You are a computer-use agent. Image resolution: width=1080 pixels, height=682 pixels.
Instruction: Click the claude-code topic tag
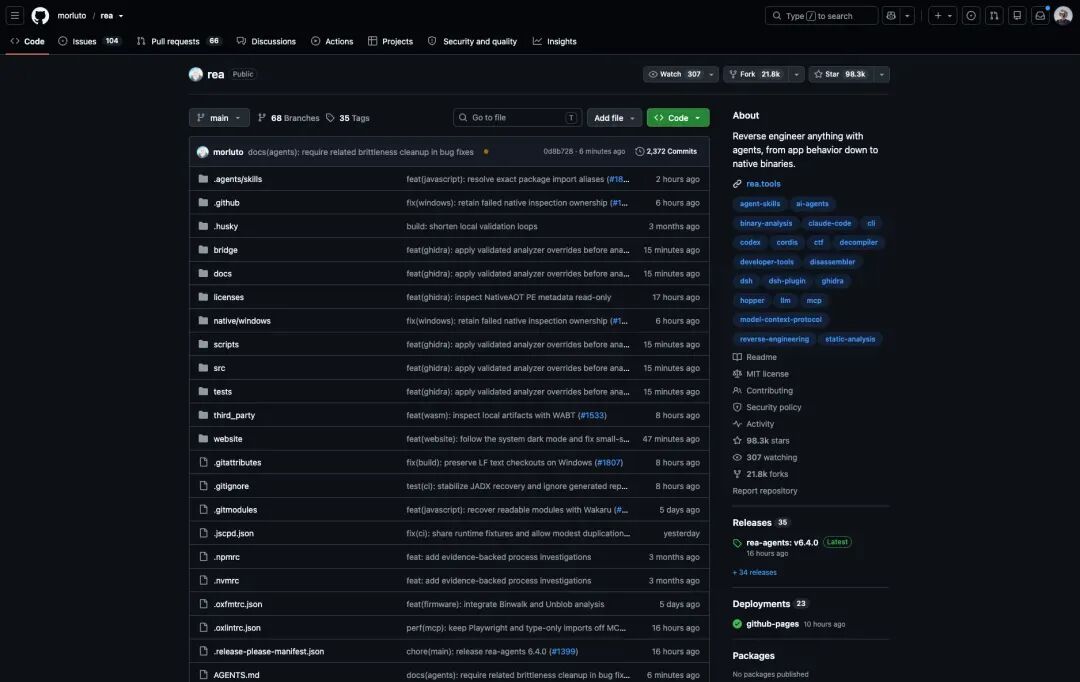(829, 223)
